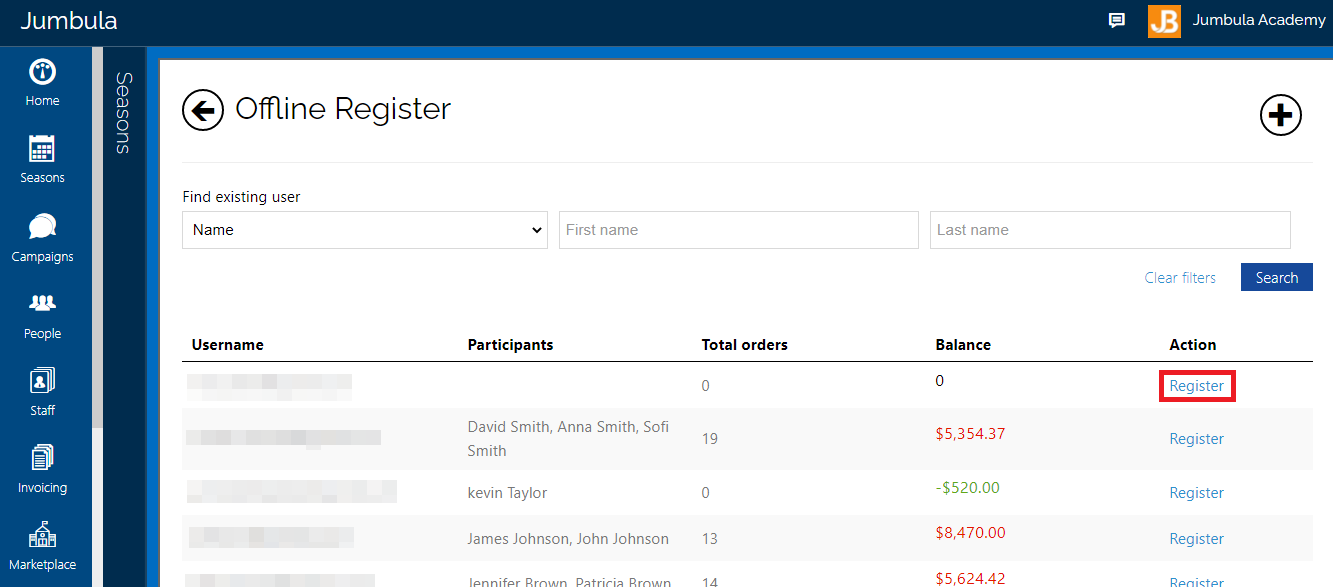Click participants David Smith, Anna Smith, Sofi Smith
The image size is (1333, 587).
(568, 439)
